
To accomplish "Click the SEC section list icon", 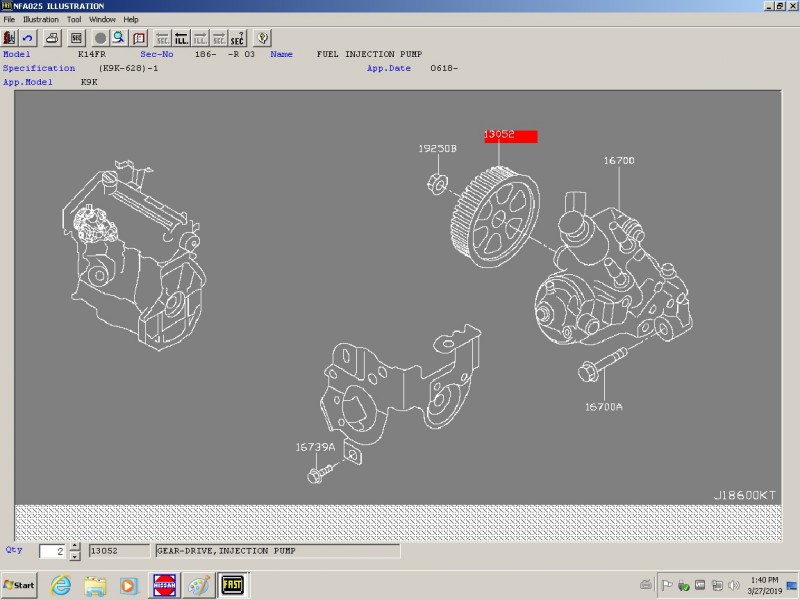I will point(75,38).
